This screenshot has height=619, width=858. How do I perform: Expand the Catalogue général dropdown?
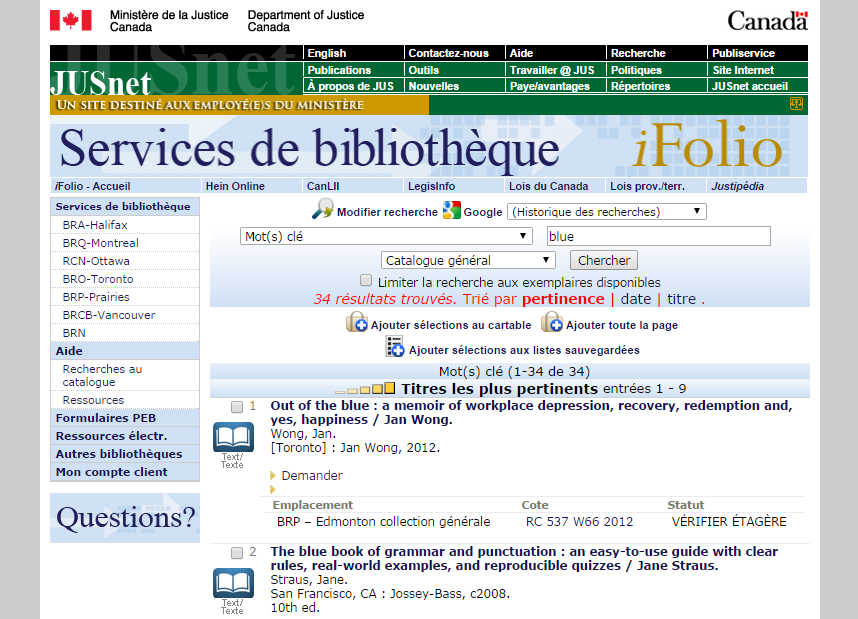468,260
